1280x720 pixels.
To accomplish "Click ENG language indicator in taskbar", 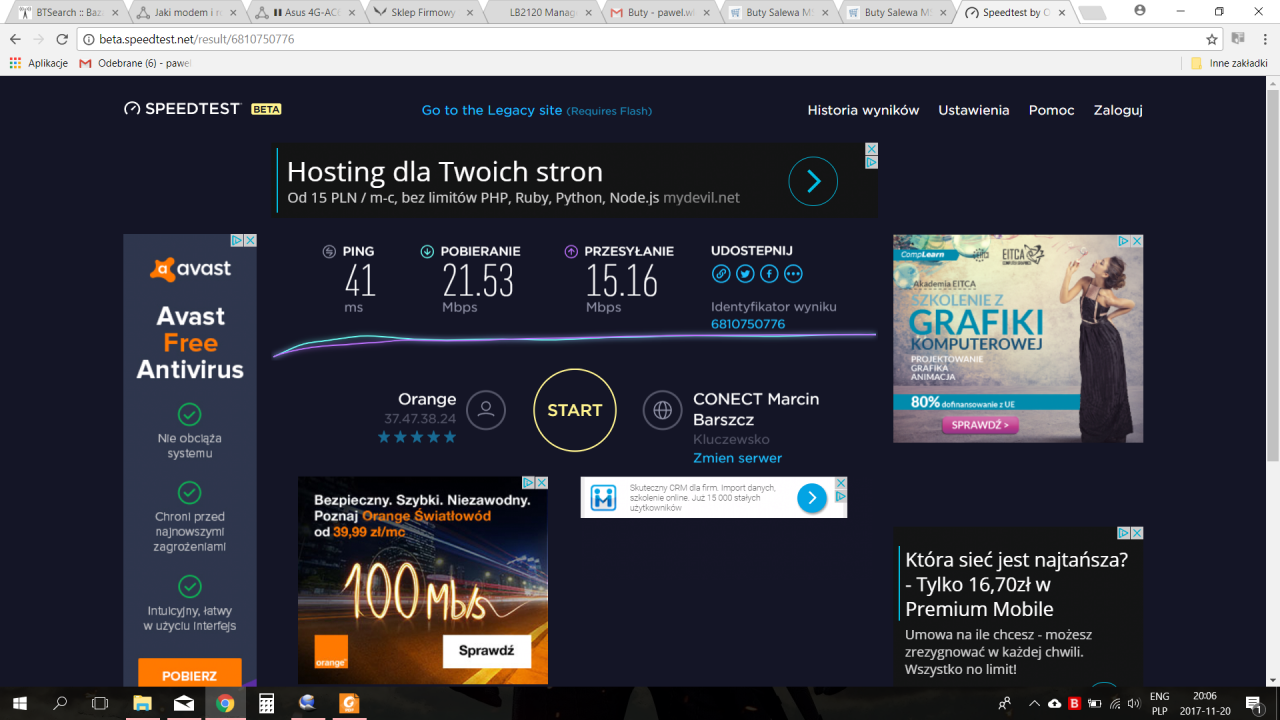I will point(1160,696).
